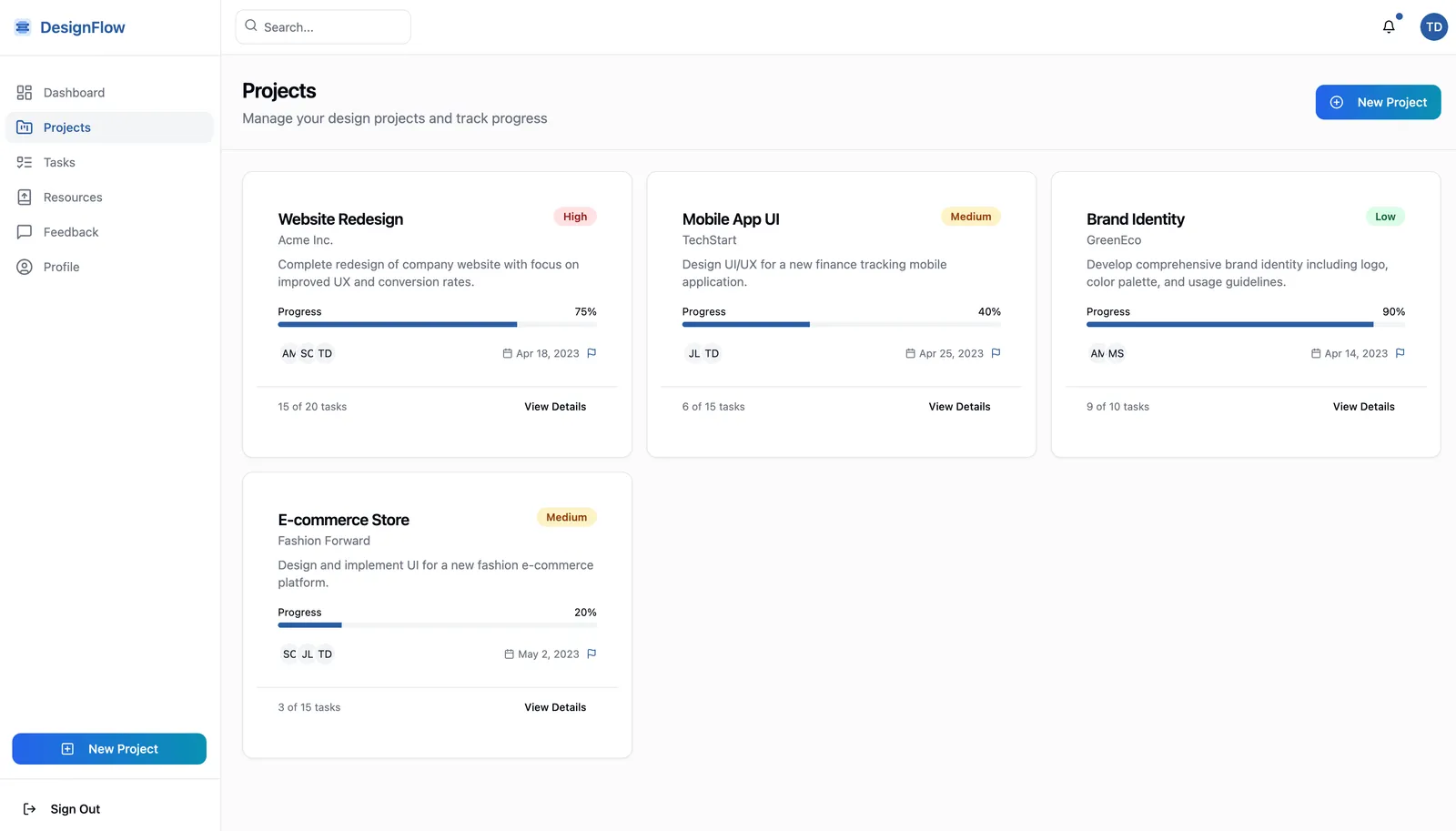View Details of Mobile App UI project
Viewport: 1456px width, 831px height.
(959, 407)
